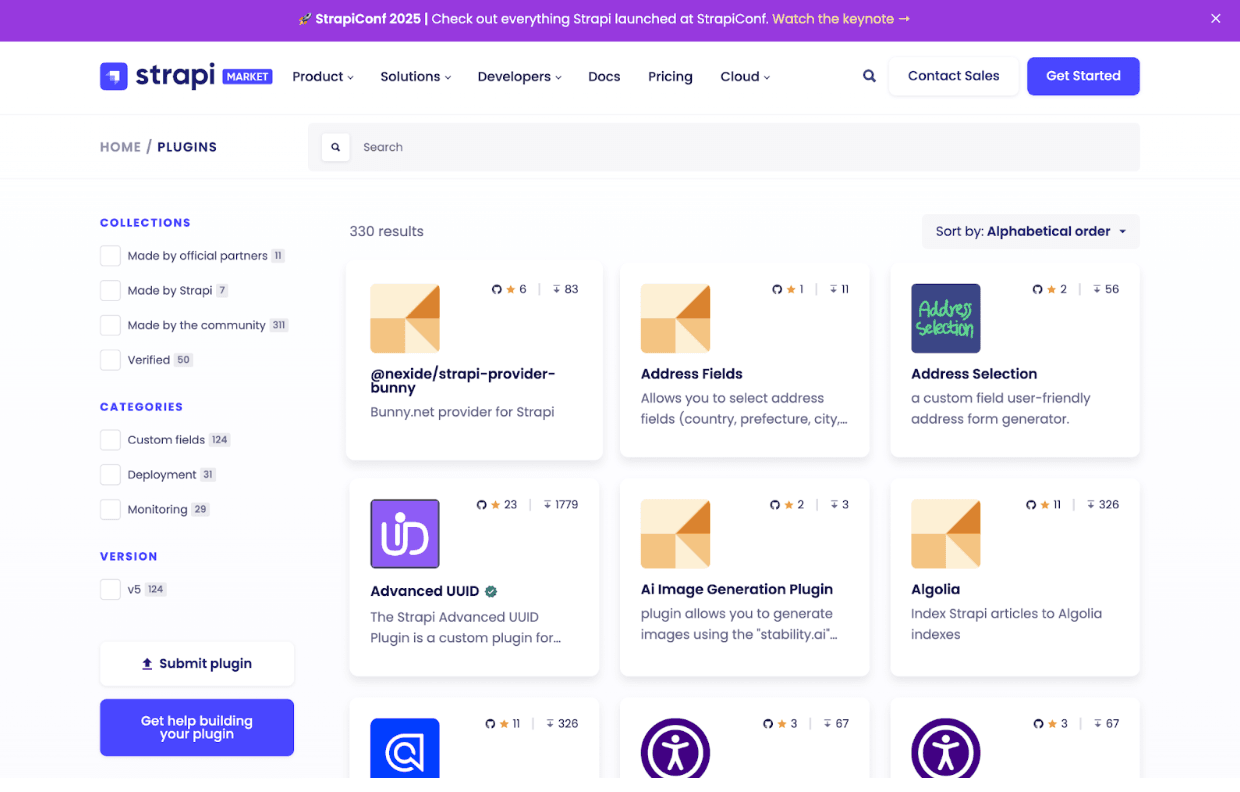Expand the Product menu
The height and width of the screenshot is (792, 1240).
click(323, 77)
